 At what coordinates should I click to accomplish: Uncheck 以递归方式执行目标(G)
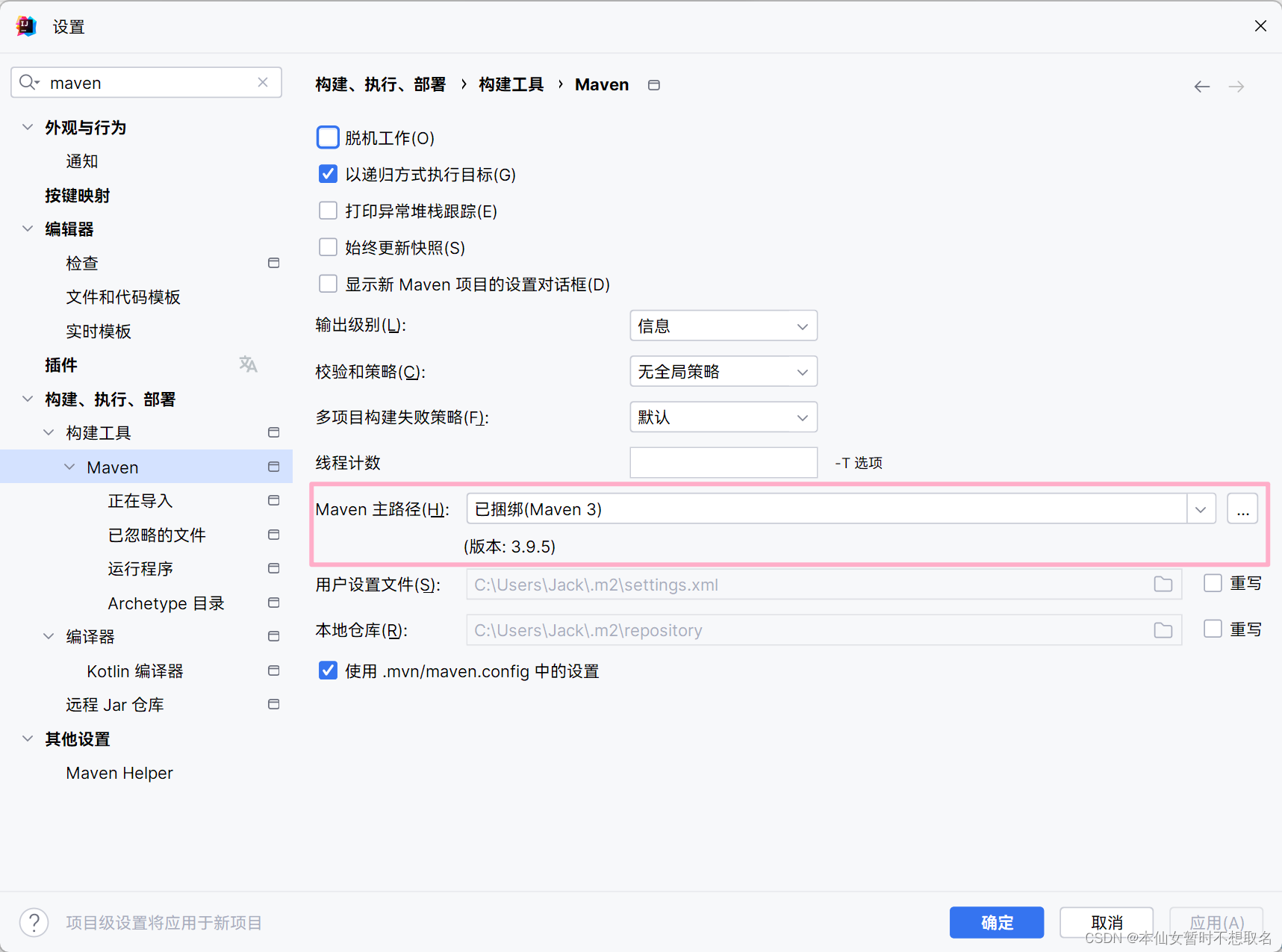coord(328,174)
